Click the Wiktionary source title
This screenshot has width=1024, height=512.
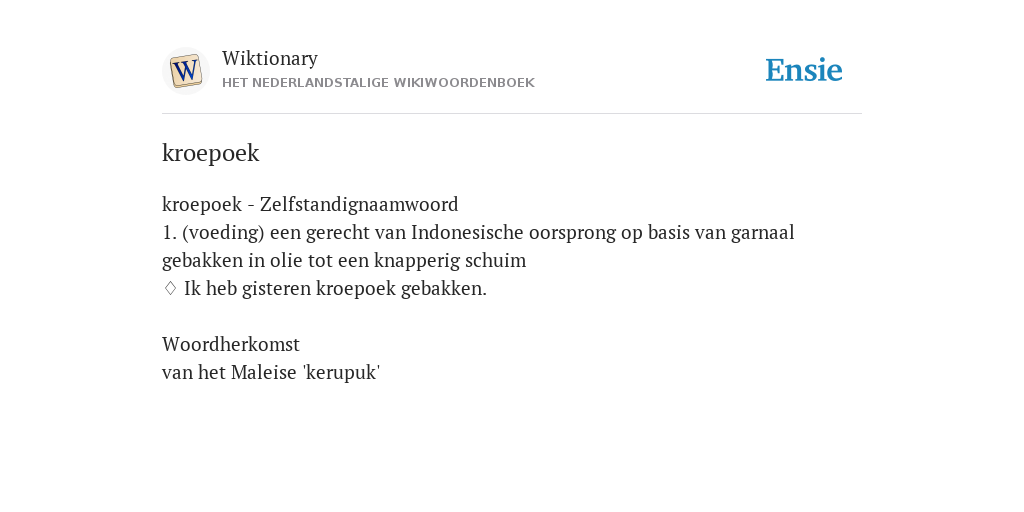270,58
